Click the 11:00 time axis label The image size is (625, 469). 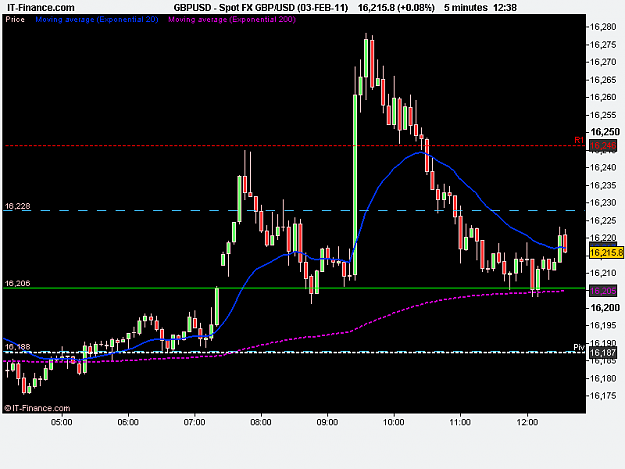(460, 422)
